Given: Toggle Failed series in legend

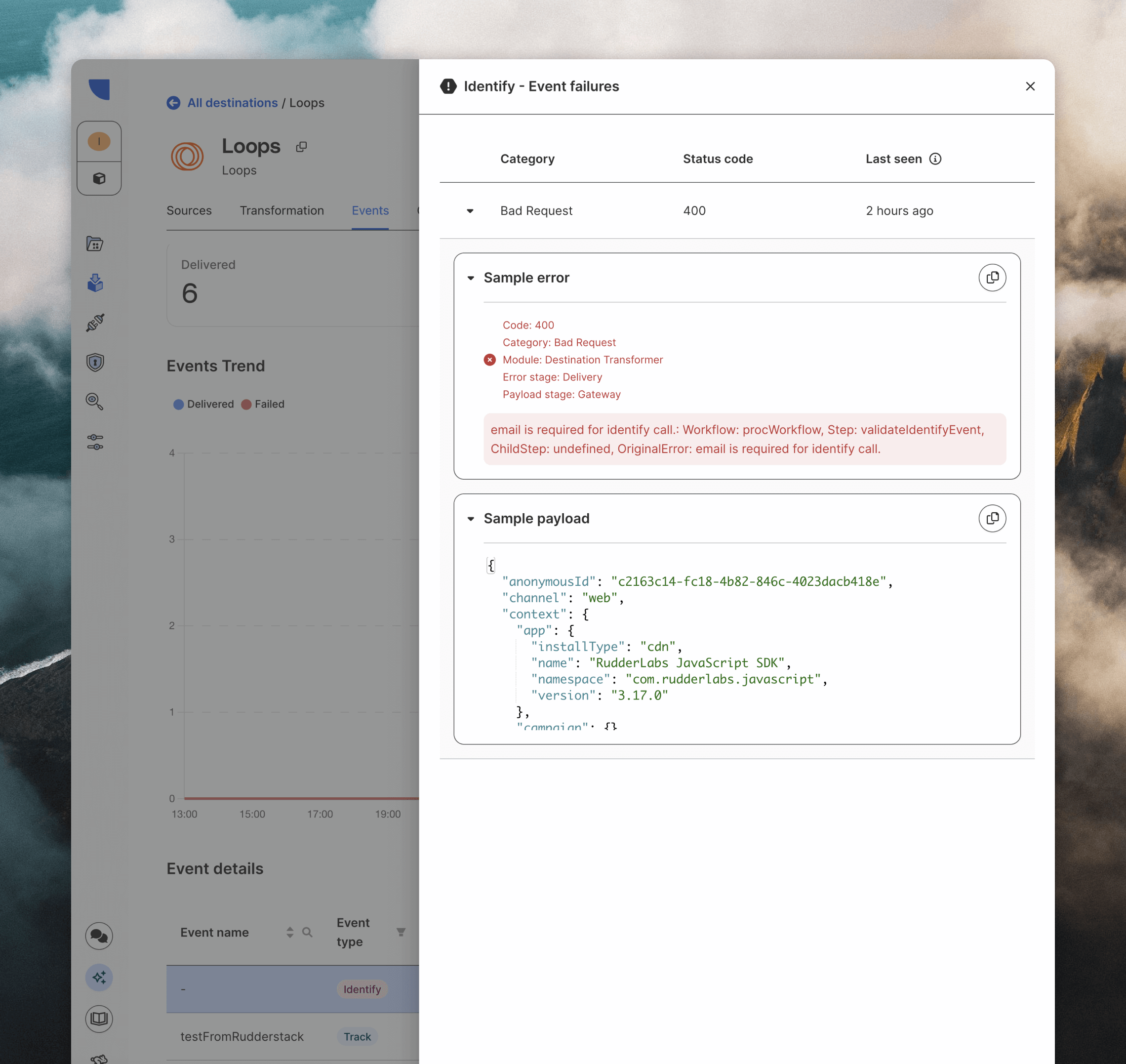Looking at the screenshot, I should [x=263, y=404].
